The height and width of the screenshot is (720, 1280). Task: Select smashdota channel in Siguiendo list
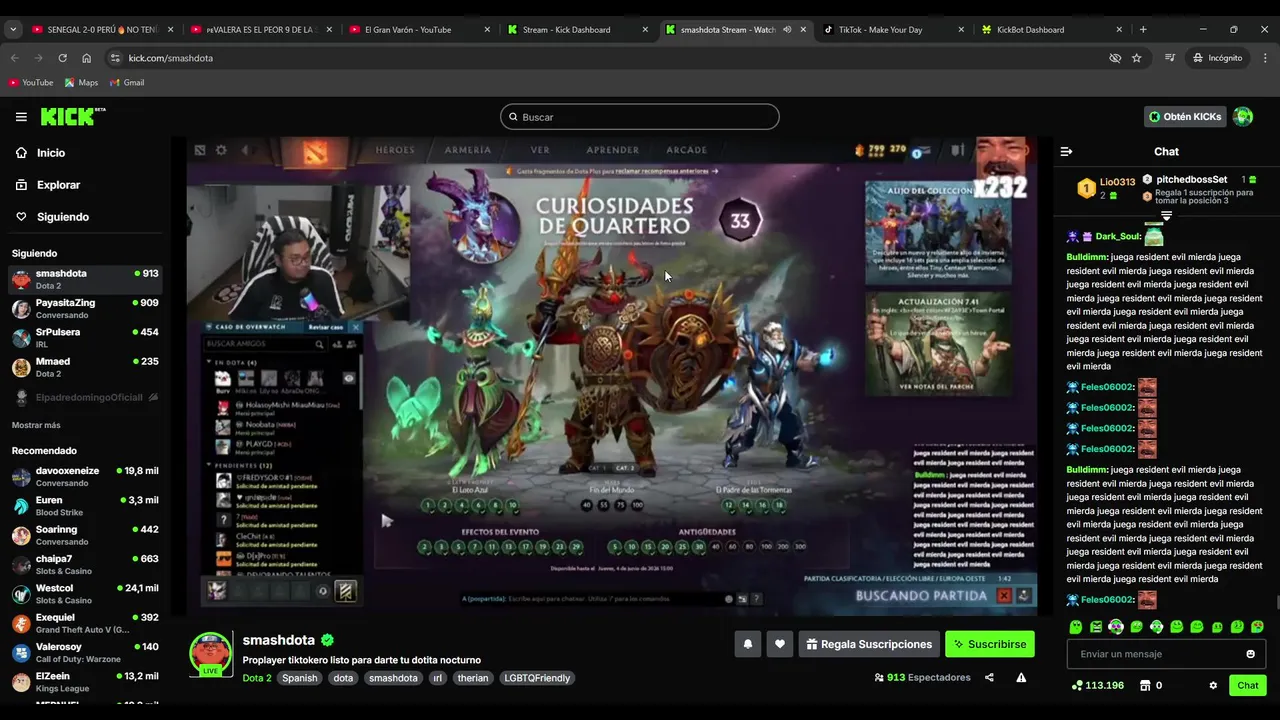[85, 279]
